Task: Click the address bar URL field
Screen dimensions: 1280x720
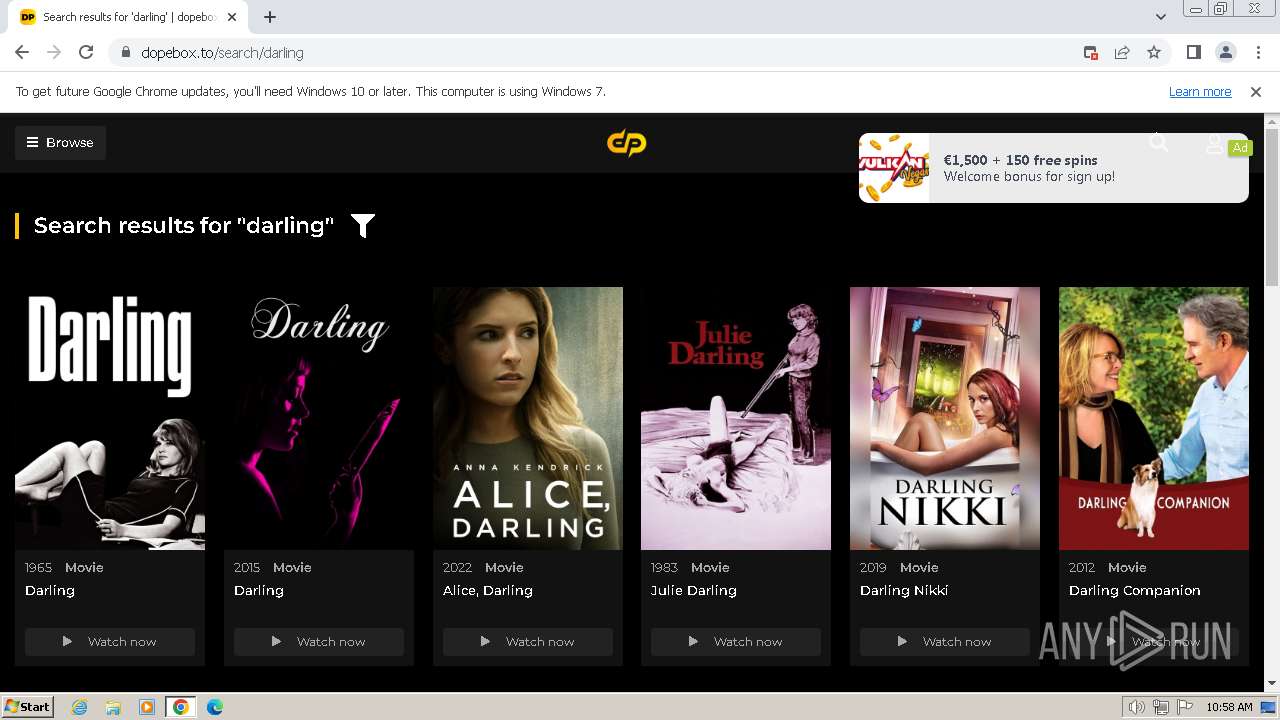Action: point(600,52)
